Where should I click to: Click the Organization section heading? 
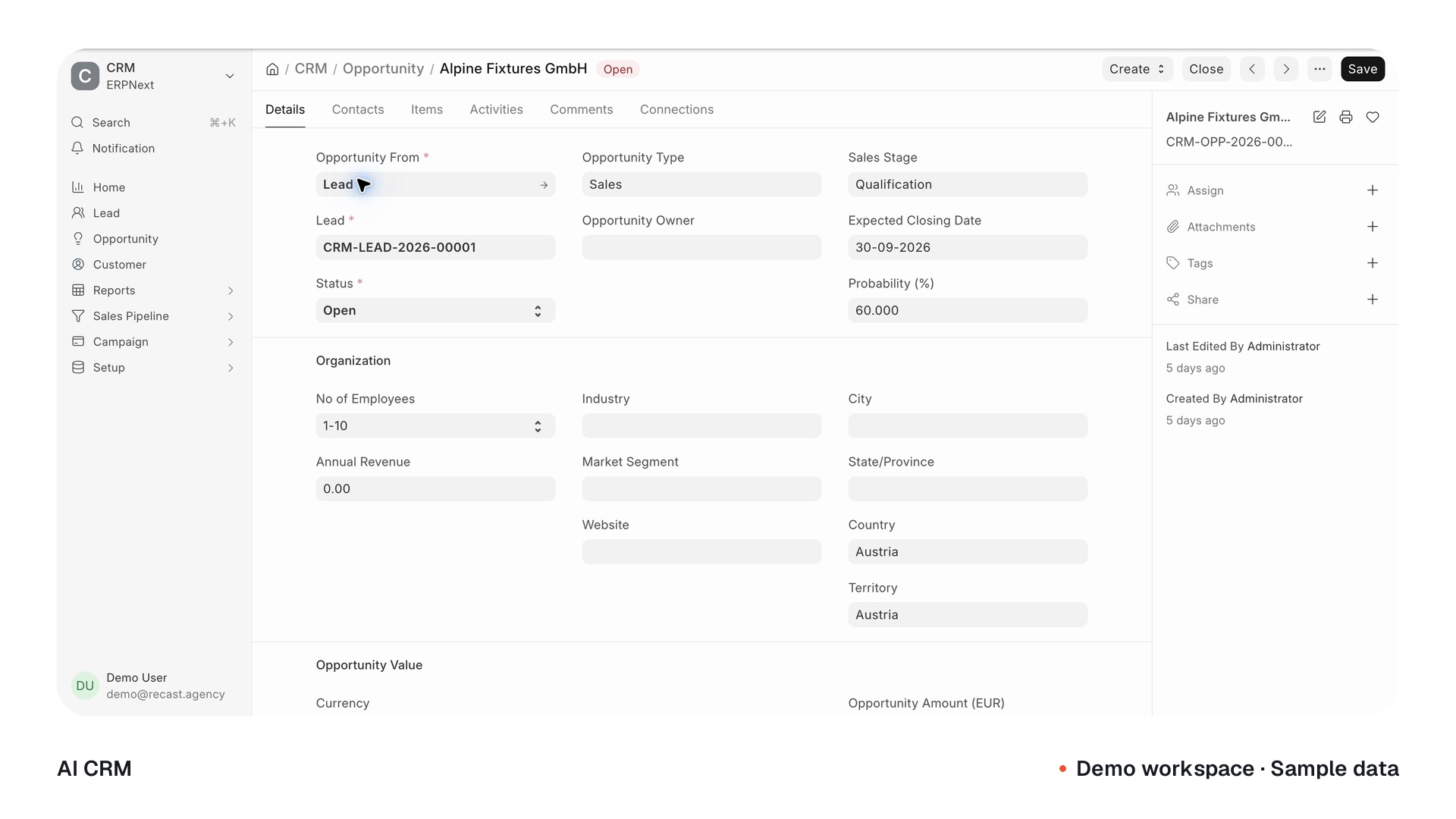353,360
